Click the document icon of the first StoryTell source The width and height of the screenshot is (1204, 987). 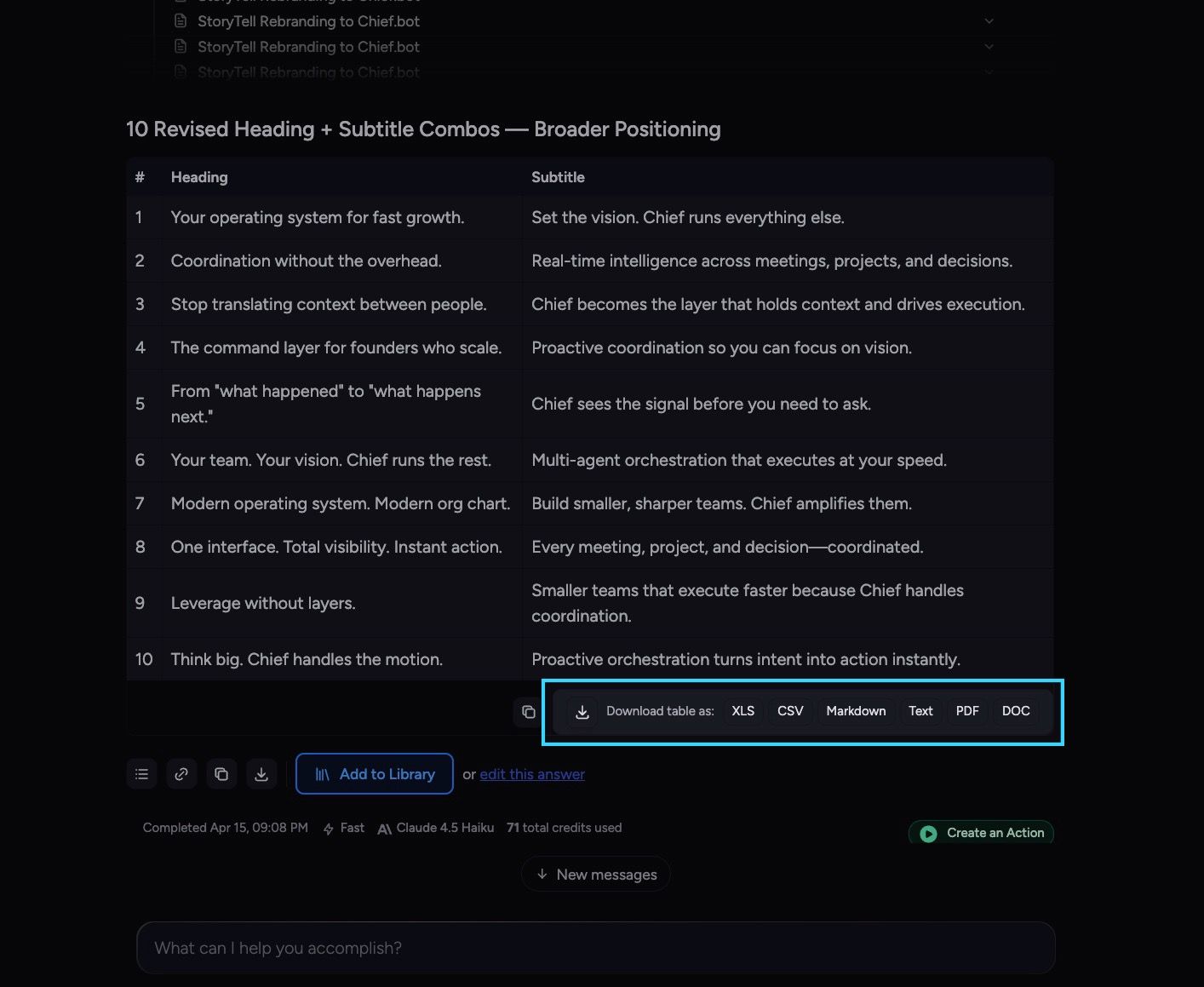coord(181,20)
